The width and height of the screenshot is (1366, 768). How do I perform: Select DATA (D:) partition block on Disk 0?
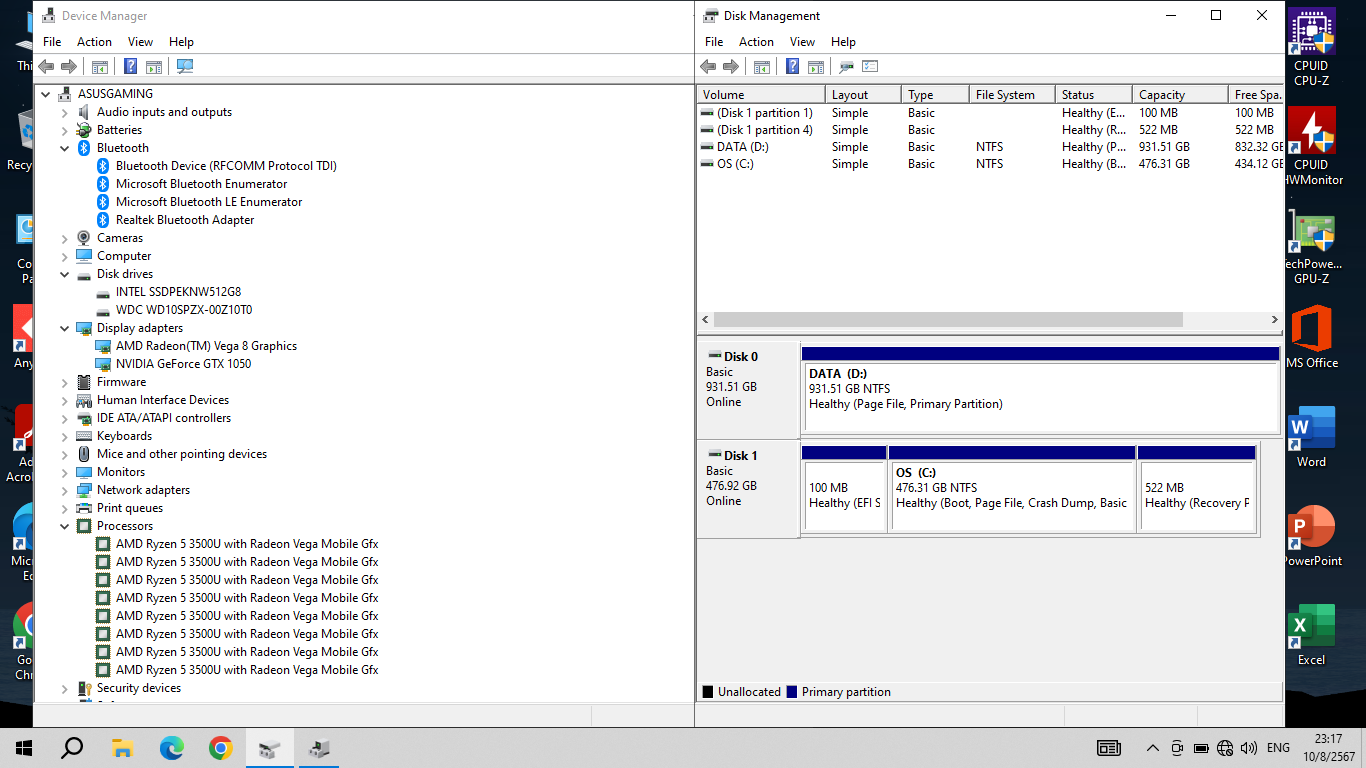pos(1040,389)
